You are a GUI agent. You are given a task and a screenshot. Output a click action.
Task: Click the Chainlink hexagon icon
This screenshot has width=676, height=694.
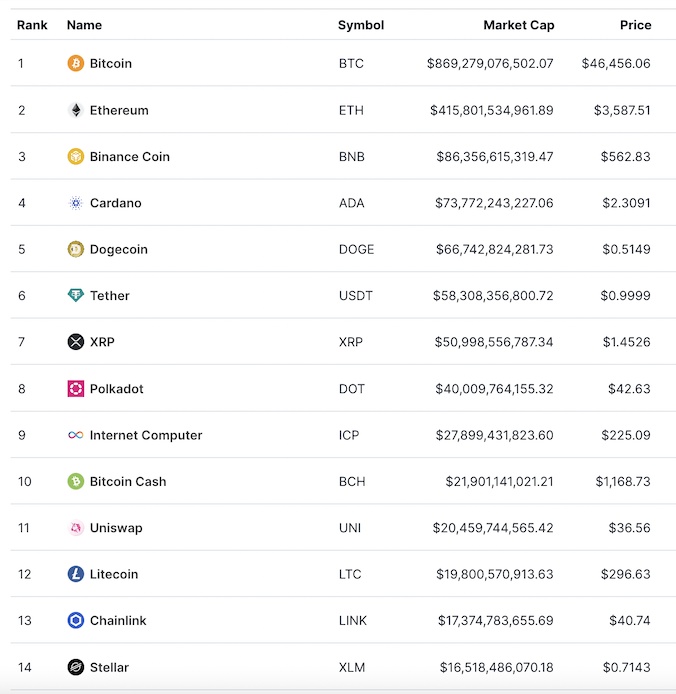pyautogui.click(x=76, y=621)
